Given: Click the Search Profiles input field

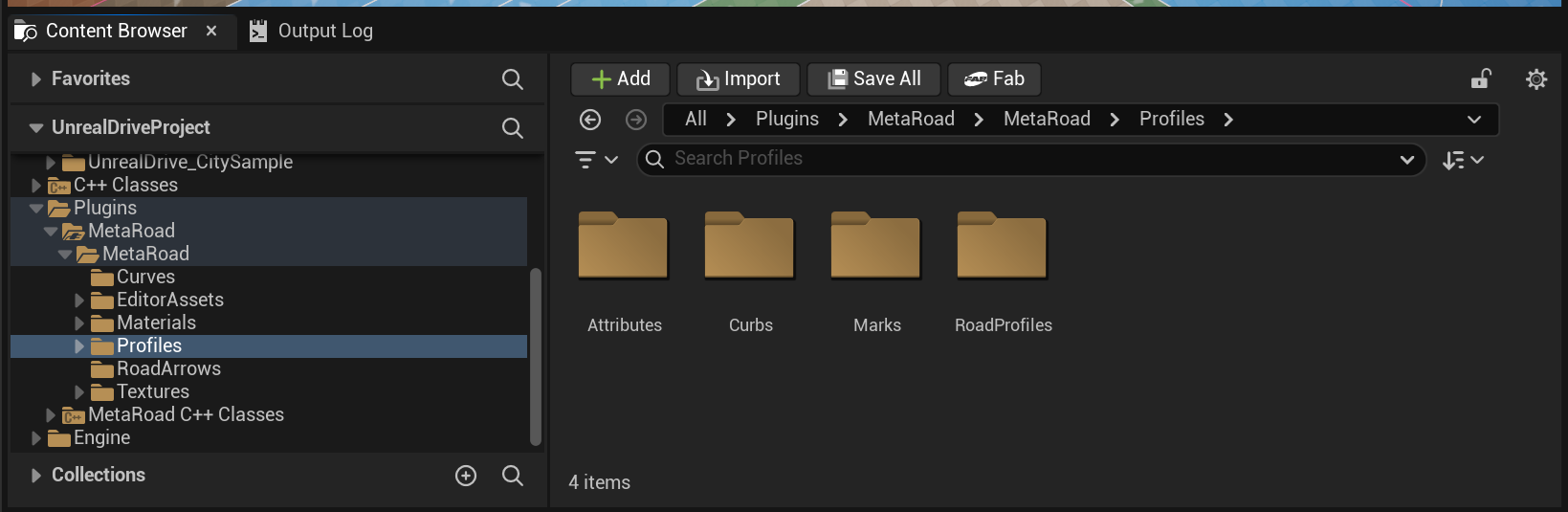Looking at the screenshot, I should [1031, 159].
